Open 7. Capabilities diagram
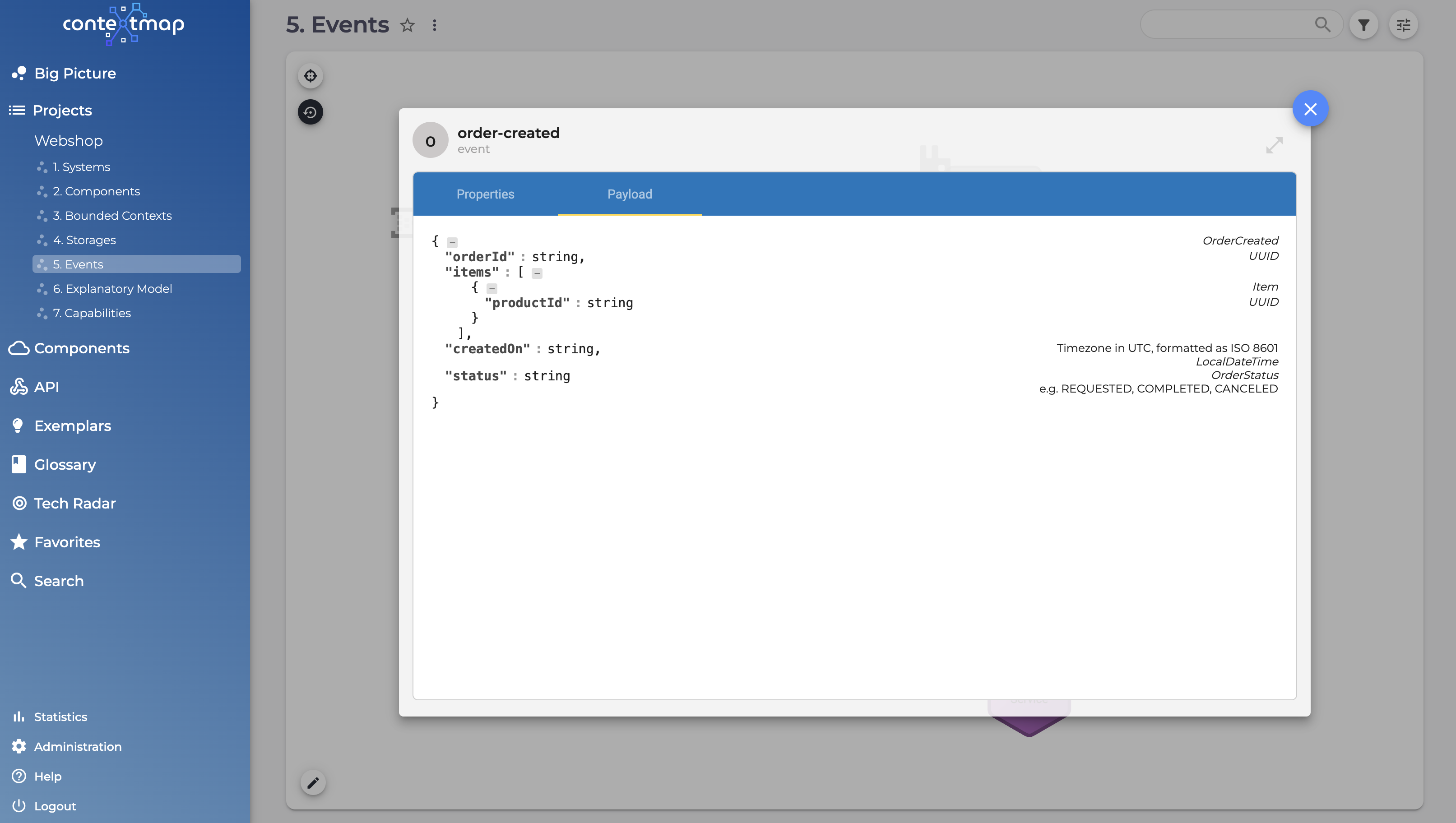The width and height of the screenshot is (1456, 823). 92,313
